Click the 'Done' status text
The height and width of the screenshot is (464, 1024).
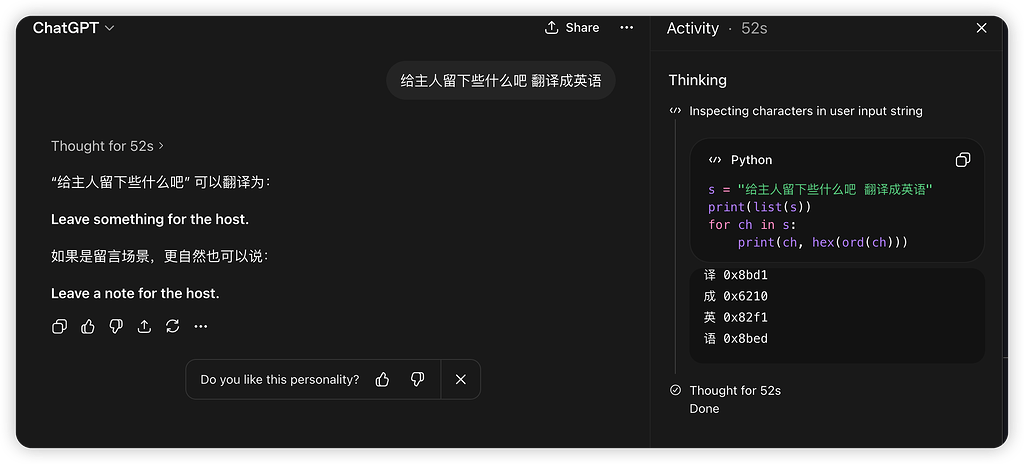[704, 409]
